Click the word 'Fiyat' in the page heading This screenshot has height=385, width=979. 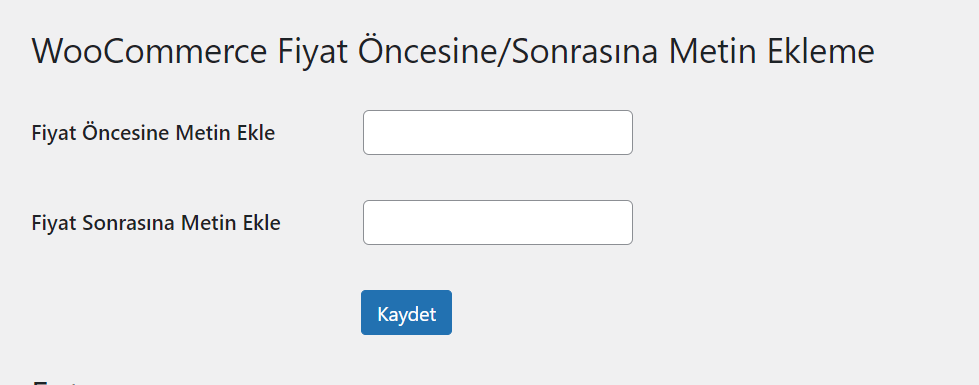tap(313, 51)
